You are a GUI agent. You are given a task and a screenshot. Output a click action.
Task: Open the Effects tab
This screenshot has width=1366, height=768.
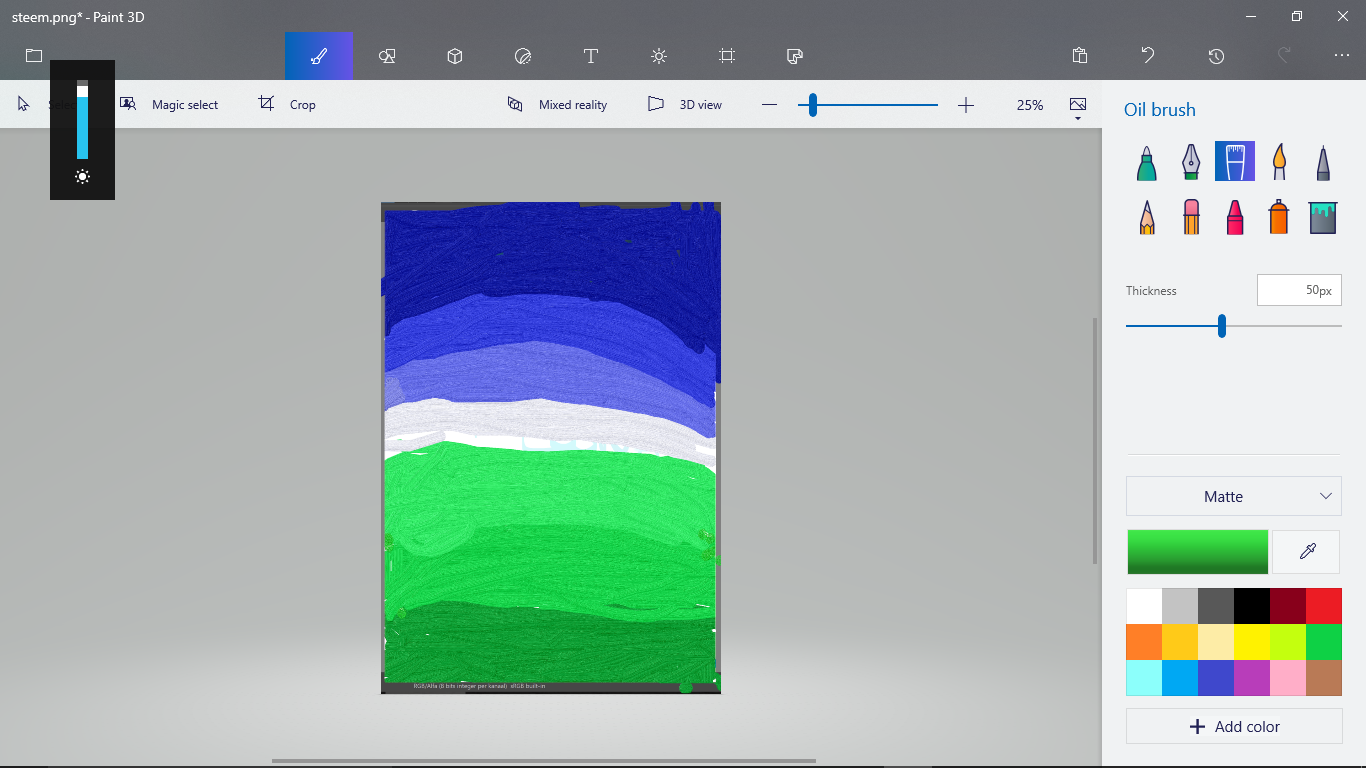coord(659,56)
